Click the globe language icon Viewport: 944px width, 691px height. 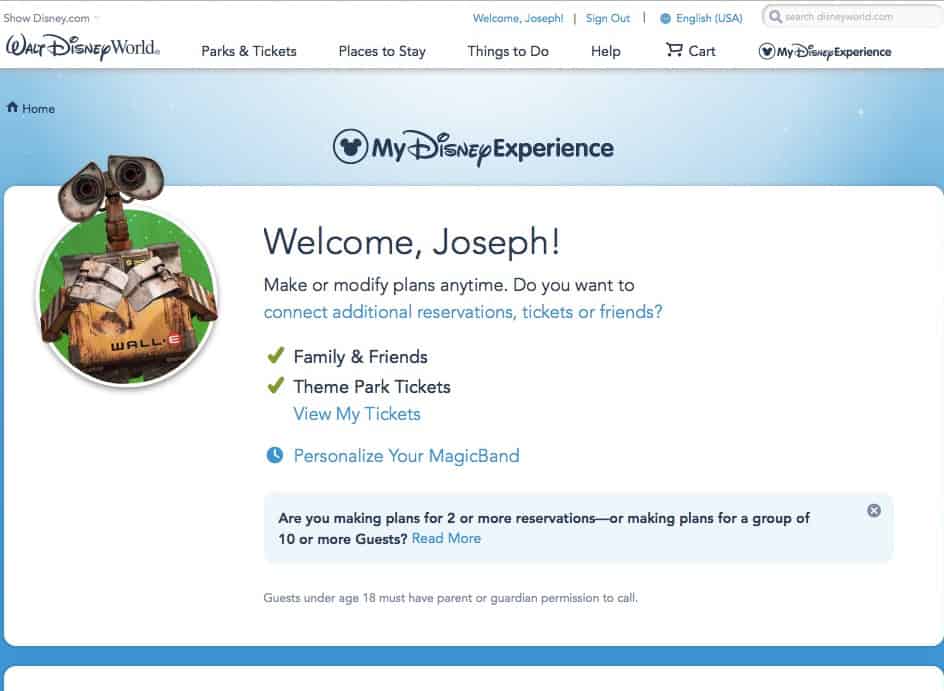(x=665, y=19)
